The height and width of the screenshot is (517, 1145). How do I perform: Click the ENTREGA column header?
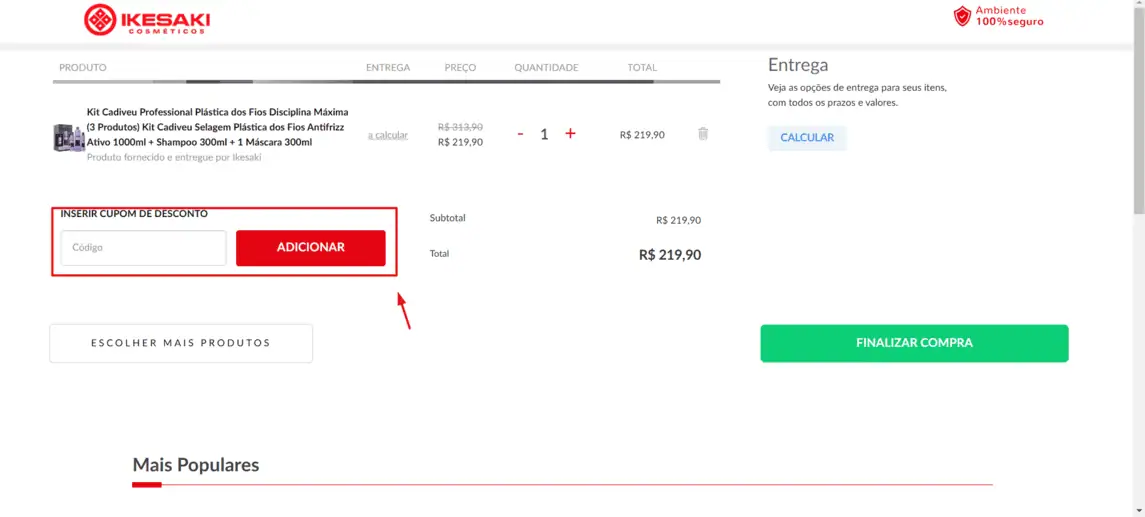coord(388,67)
